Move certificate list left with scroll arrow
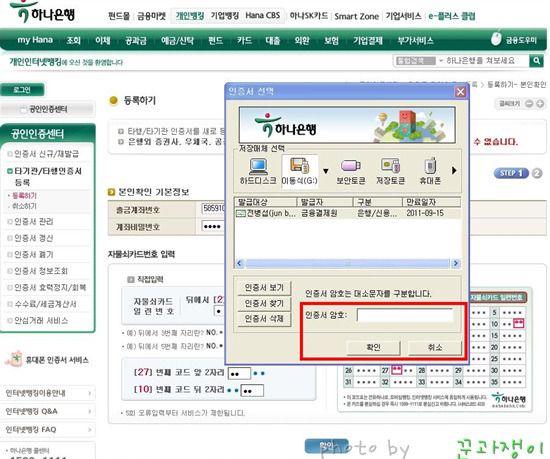Screen dimensions: 550x459 [x=240, y=263]
